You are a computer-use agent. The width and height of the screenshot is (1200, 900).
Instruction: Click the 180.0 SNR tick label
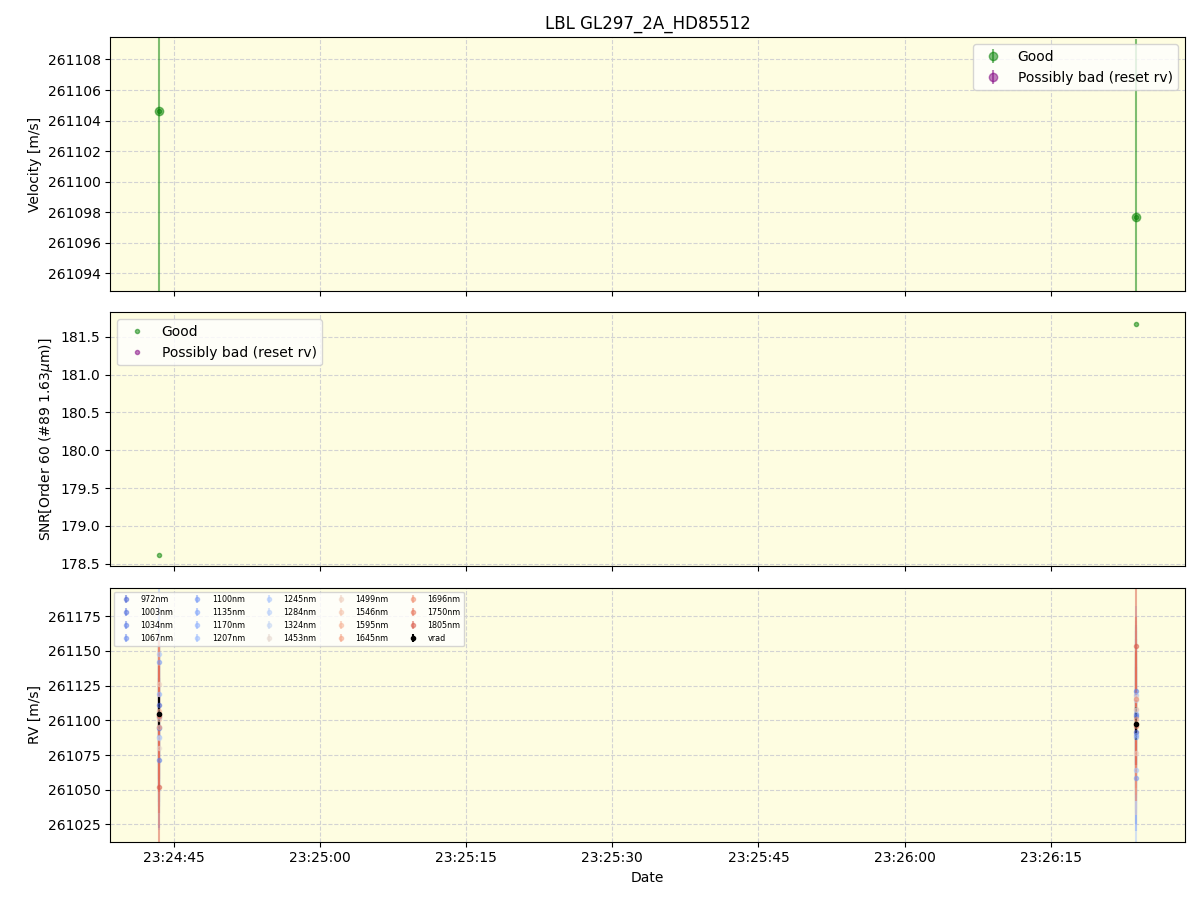pyautogui.click(x=82, y=451)
